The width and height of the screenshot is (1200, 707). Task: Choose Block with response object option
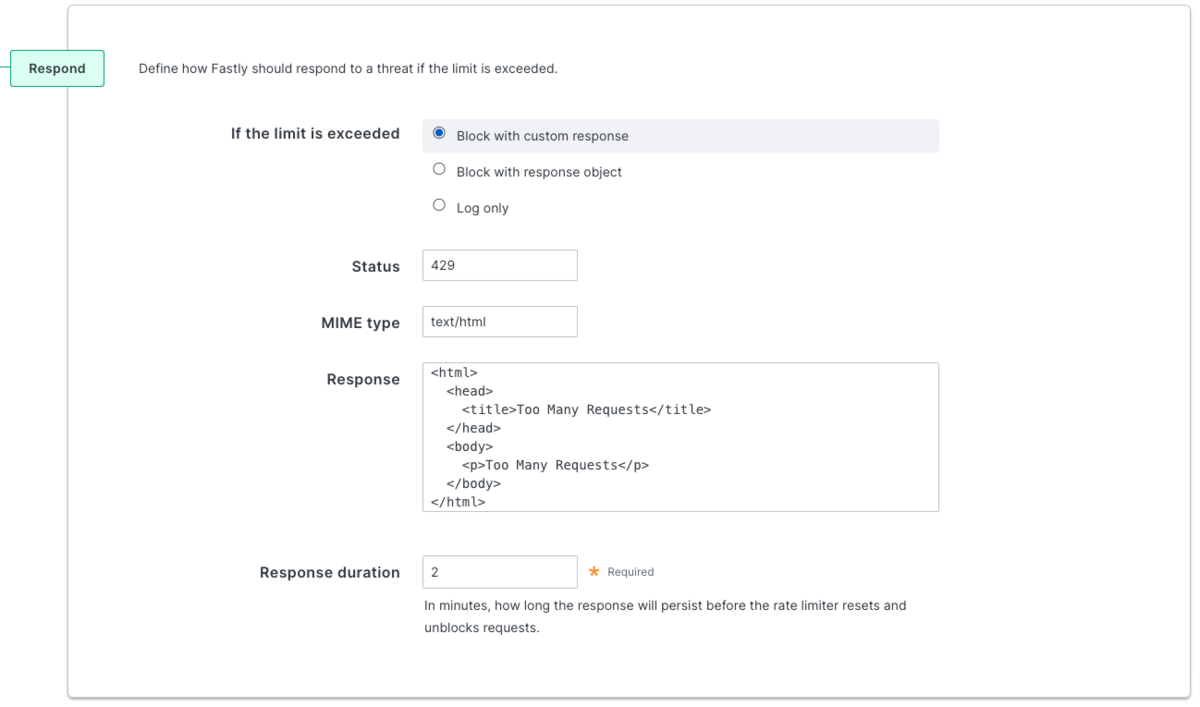click(439, 169)
